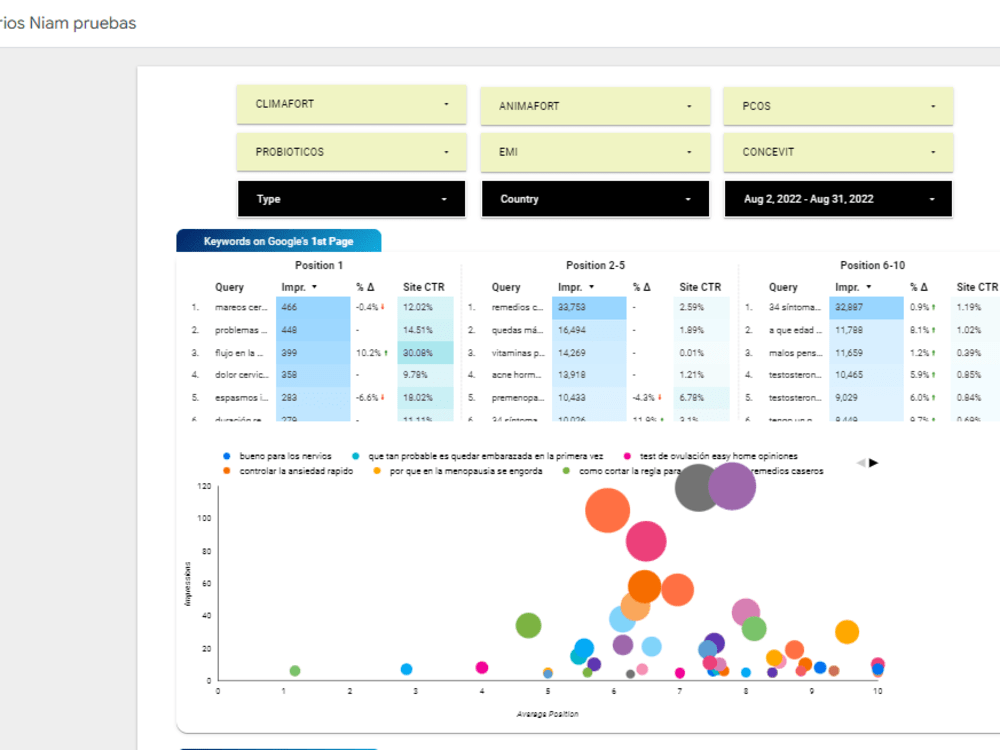This screenshot has height=750, width=1000.
Task: Sort Position 6-10 table by Impr. column
Action: pyautogui.click(x=853, y=287)
